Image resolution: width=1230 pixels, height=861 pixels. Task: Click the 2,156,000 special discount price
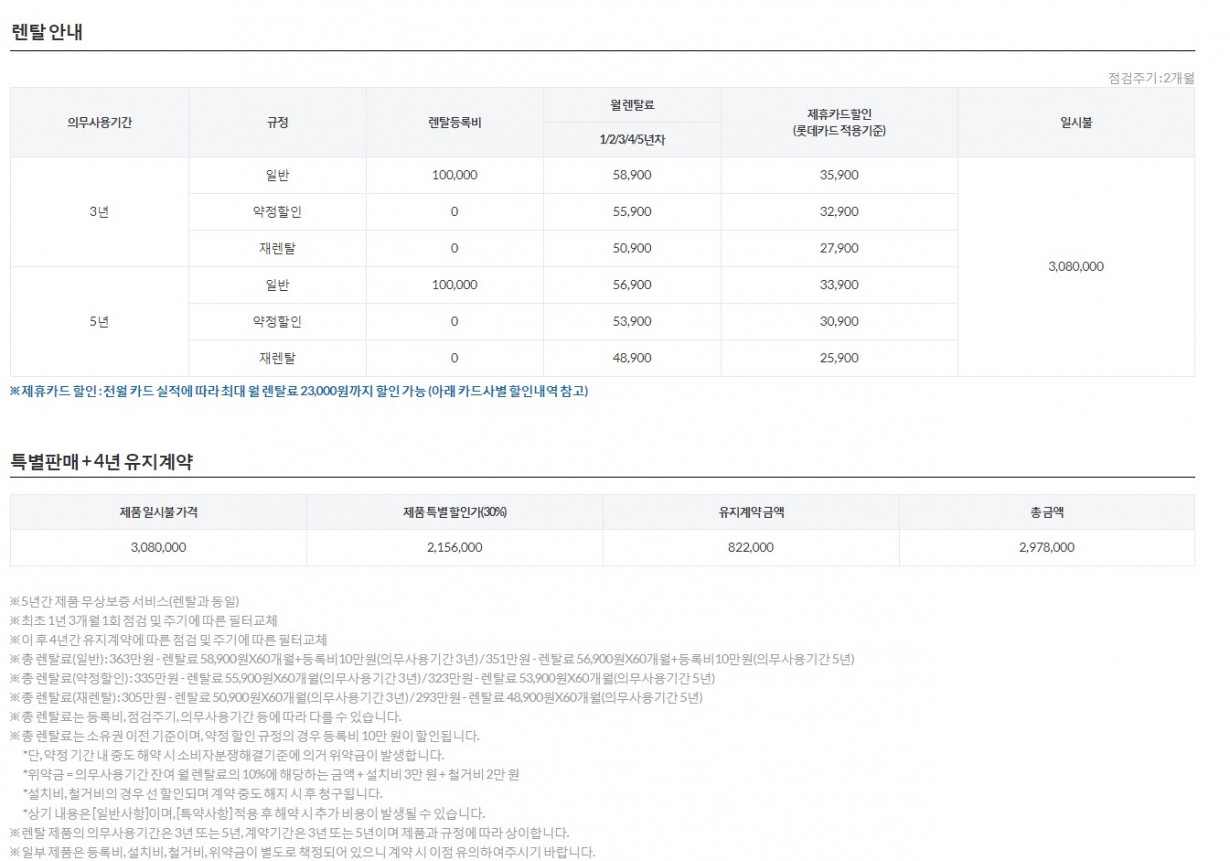coord(454,547)
